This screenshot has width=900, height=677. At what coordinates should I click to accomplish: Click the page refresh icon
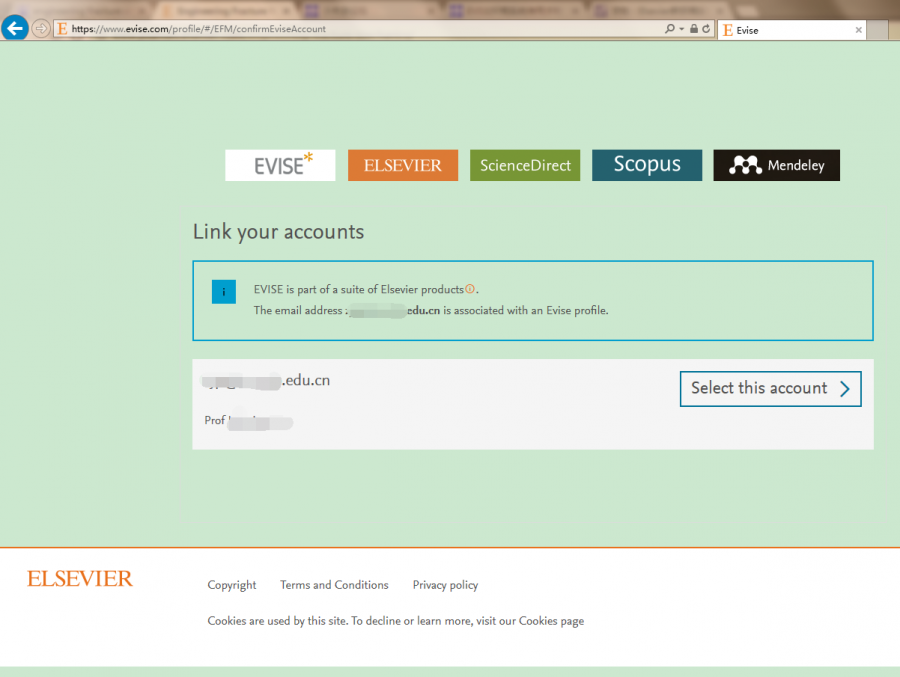click(706, 29)
